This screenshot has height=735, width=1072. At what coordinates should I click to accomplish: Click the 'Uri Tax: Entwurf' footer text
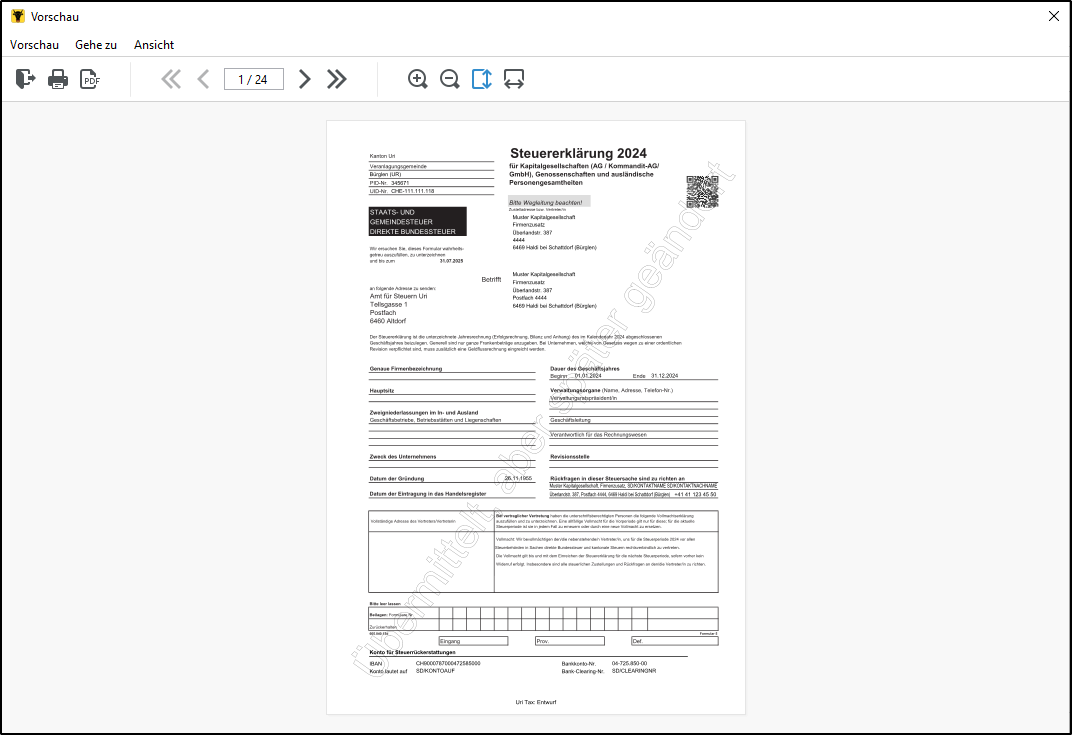click(x=536, y=702)
